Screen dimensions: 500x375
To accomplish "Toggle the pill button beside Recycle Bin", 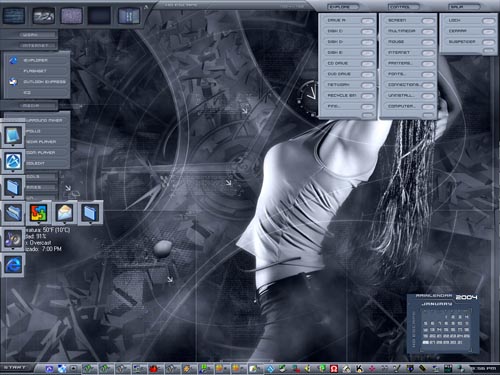I will coord(367,96).
